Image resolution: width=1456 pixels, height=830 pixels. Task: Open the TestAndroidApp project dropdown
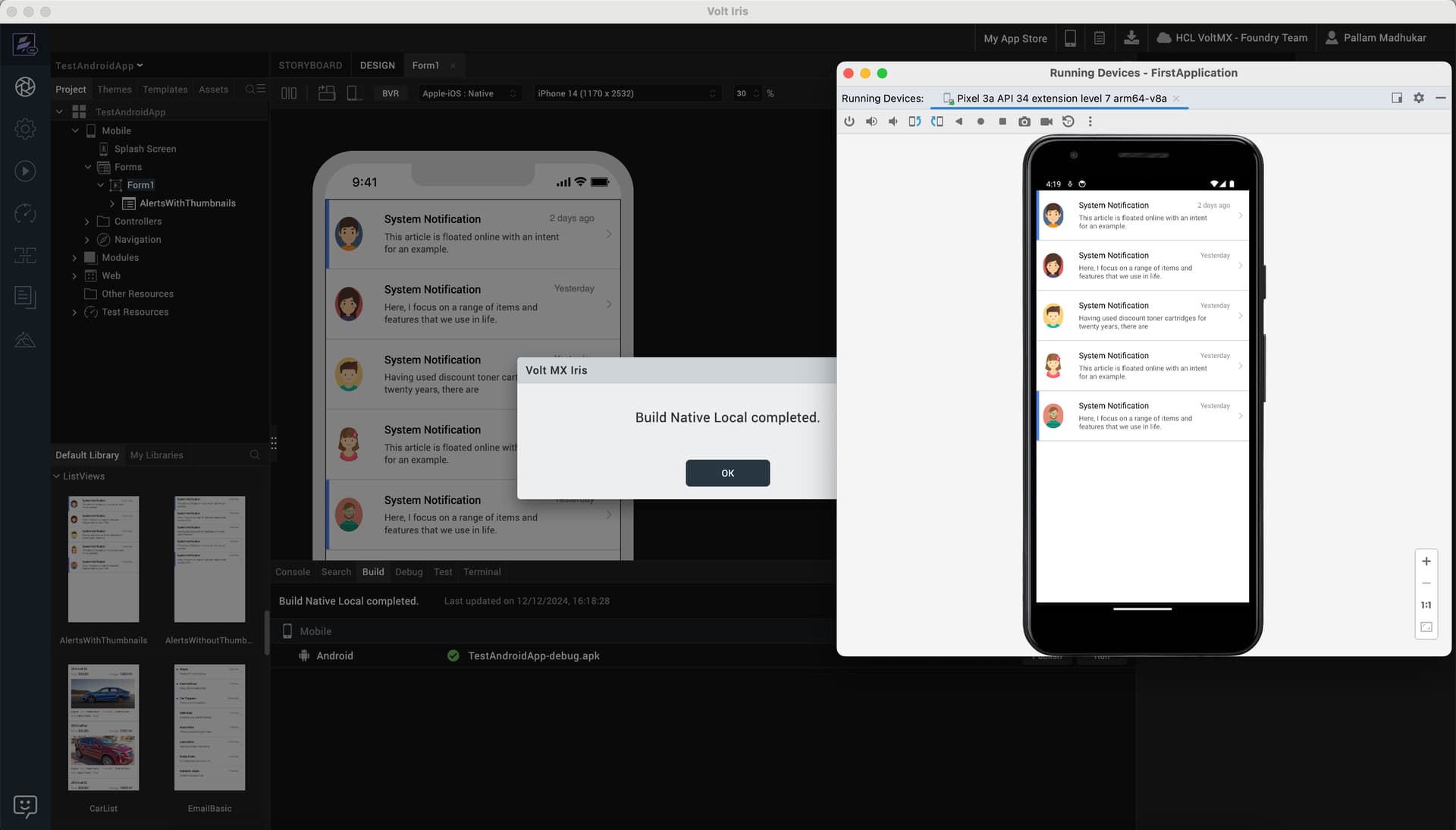tap(99, 66)
